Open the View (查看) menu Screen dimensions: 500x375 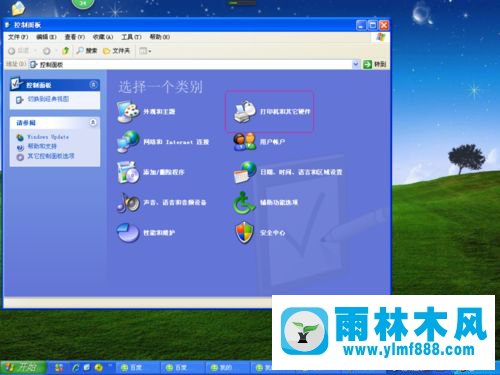tap(75, 37)
